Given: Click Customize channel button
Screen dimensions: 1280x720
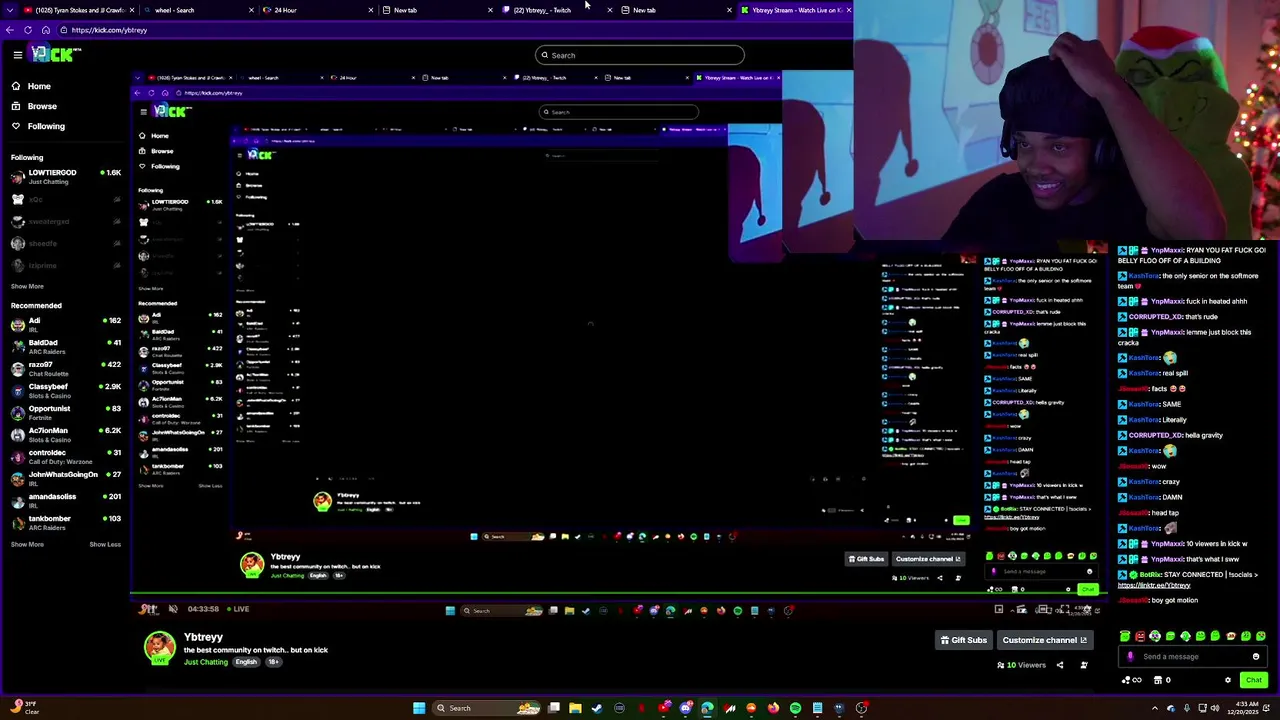Looking at the screenshot, I should point(1044,640).
